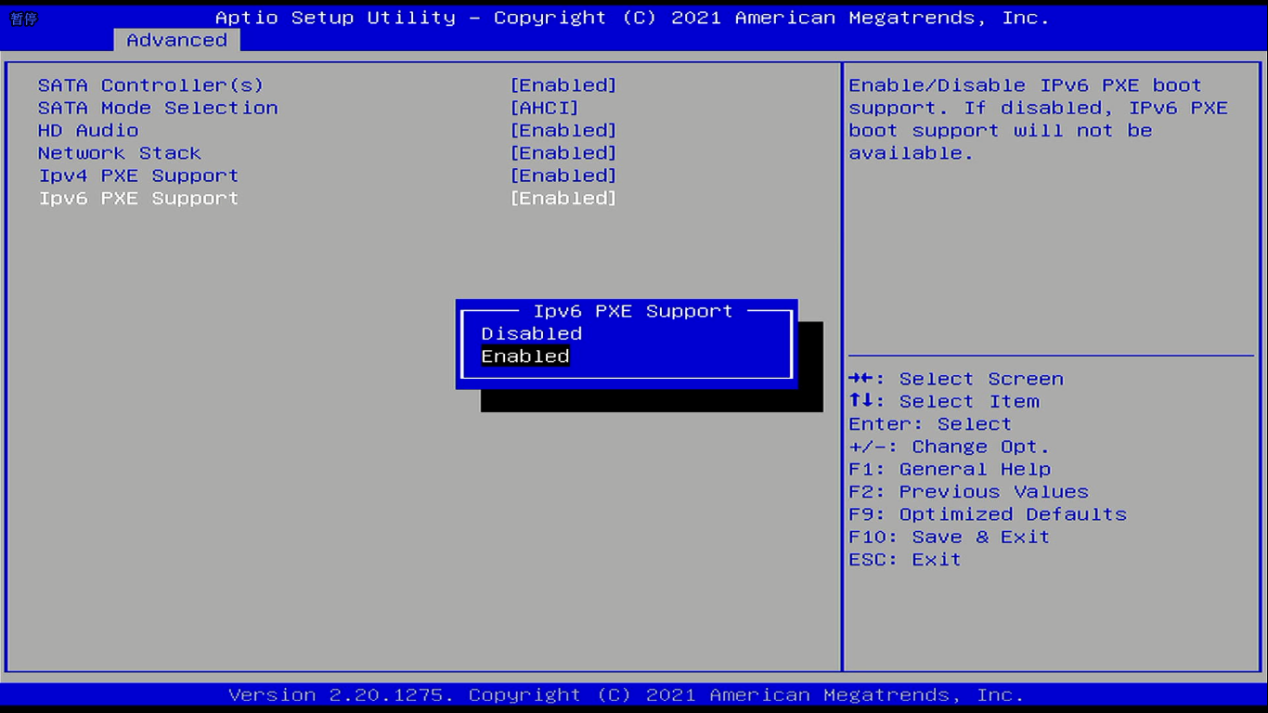Click the left-right arrows Select Screen icon
This screenshot has width=1268, height=713.
click(x=860, y=379)
